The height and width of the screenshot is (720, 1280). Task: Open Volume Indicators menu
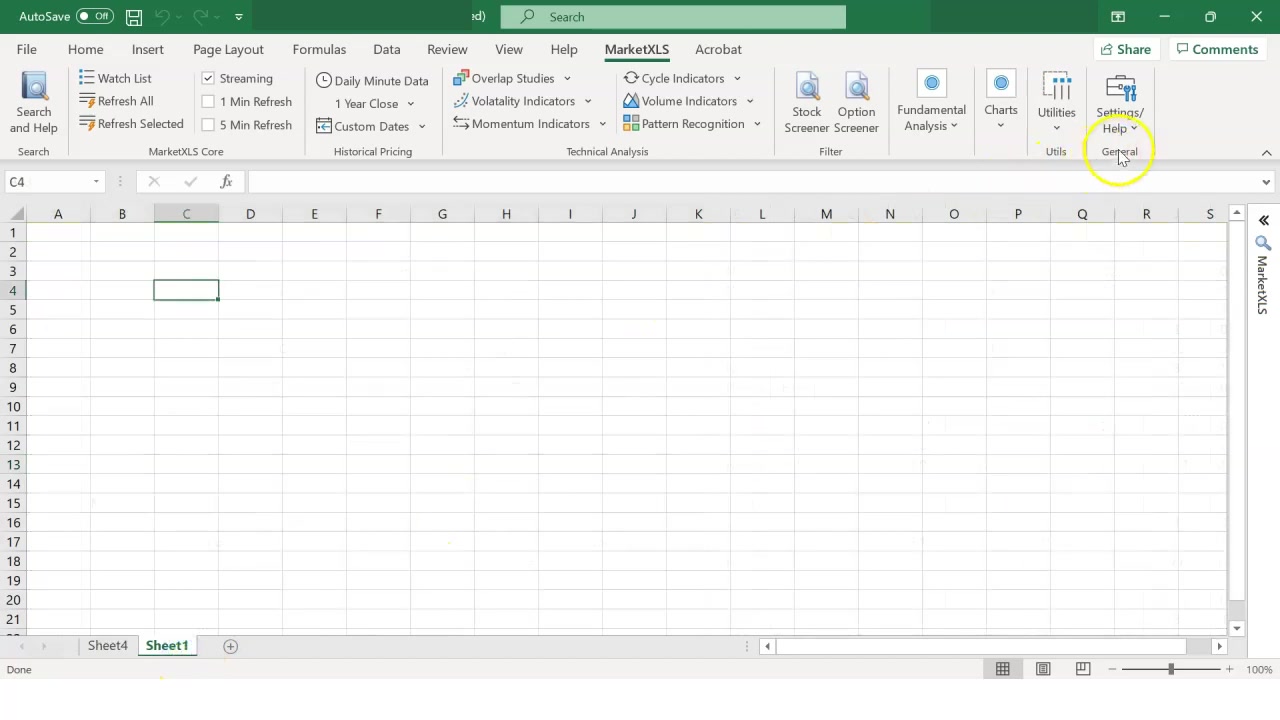(x=688, y=101)
